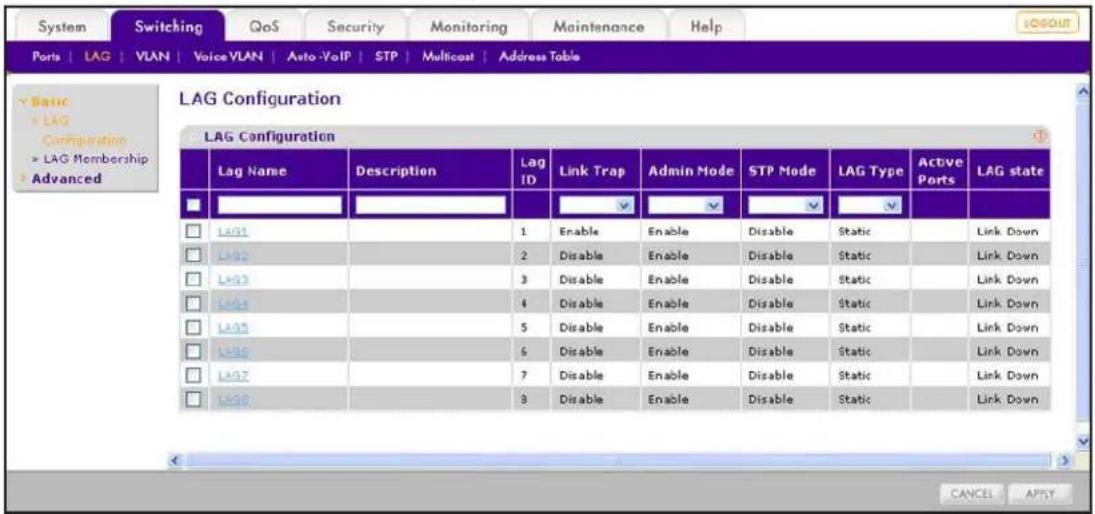Go to the STP submenu
This screenshot has width=1095, height=514.
click(x=385, y=57)
